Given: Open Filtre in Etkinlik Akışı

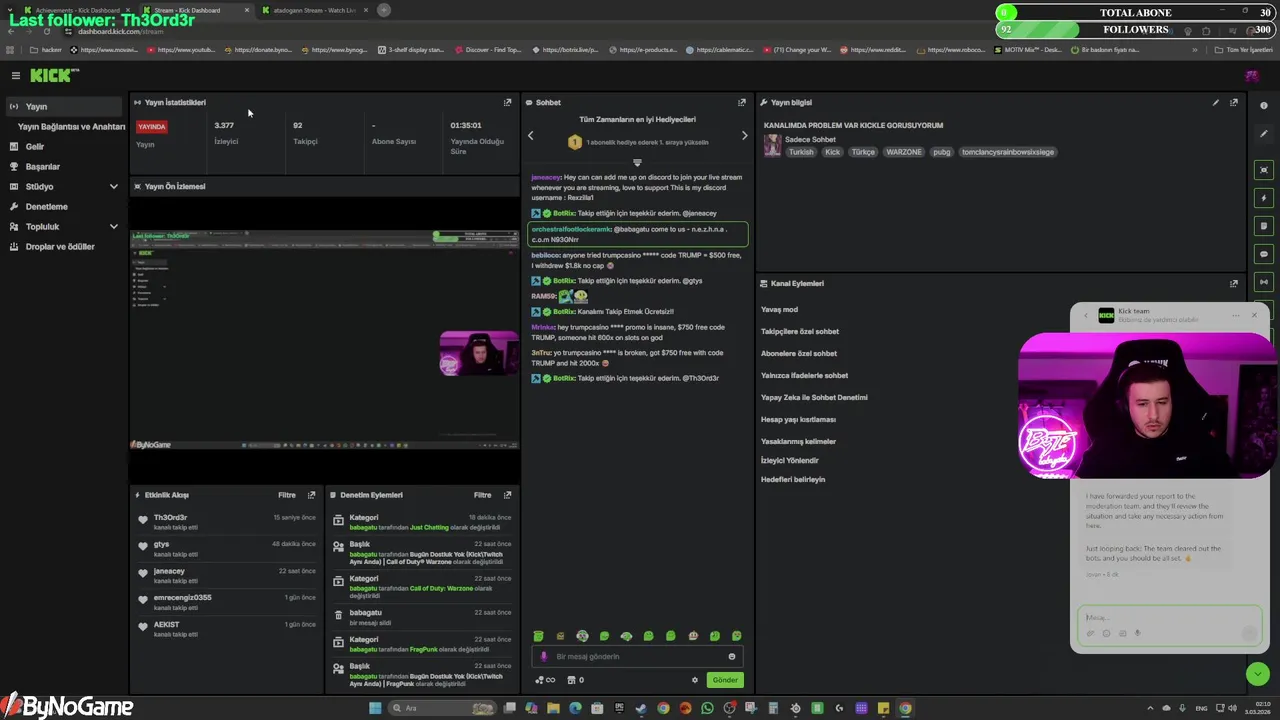Looking at the screenshot, I should tap(287, 495).
